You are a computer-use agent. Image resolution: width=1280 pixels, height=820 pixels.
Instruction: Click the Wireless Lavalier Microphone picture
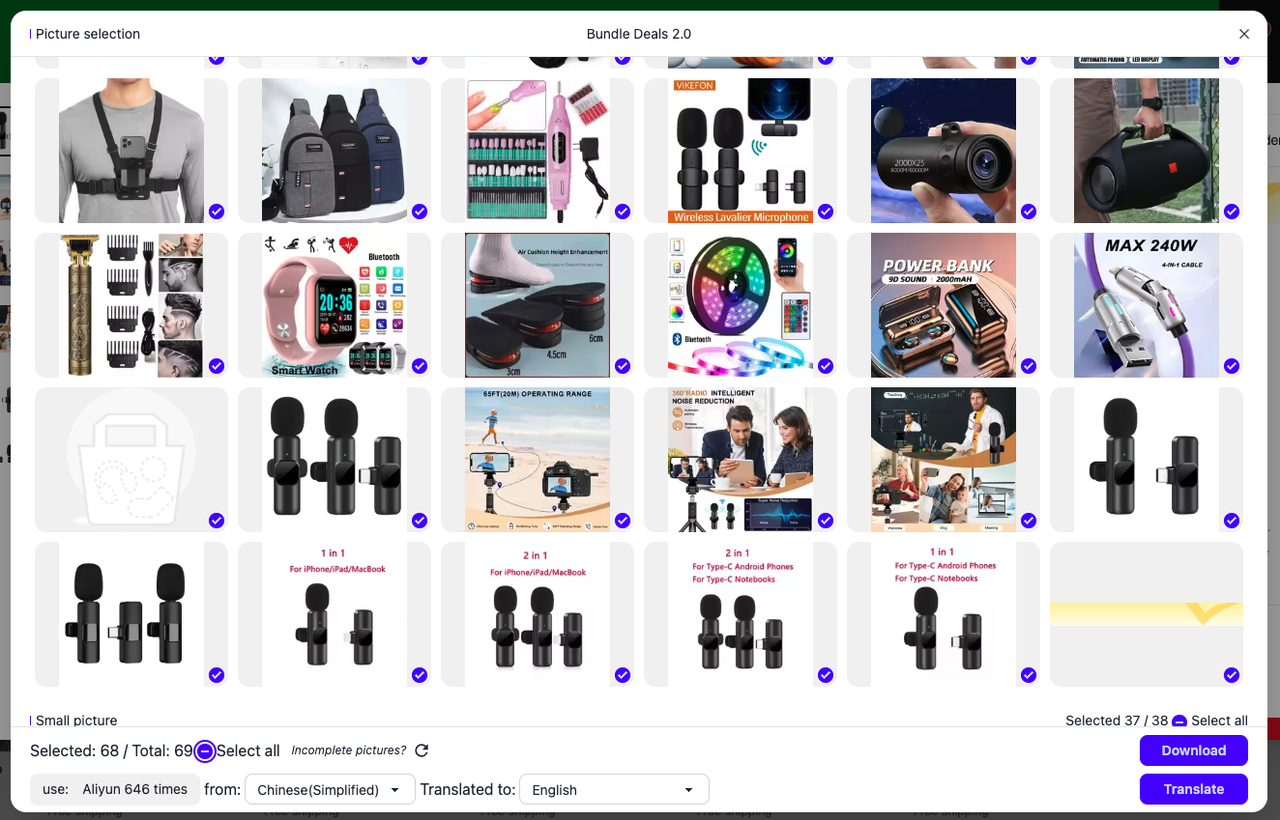click(740, 150)
